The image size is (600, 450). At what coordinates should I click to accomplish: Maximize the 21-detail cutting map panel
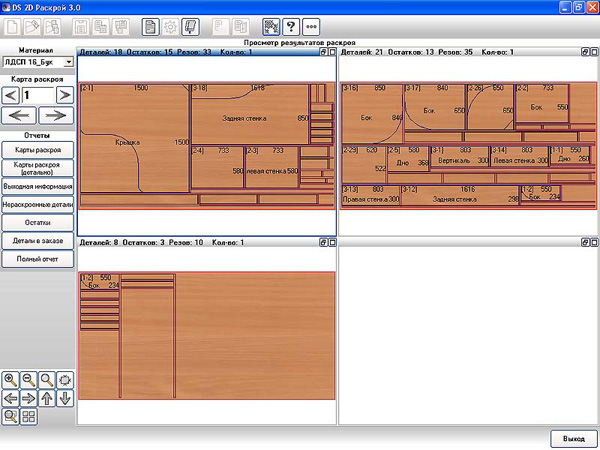(x=594, y=52)
